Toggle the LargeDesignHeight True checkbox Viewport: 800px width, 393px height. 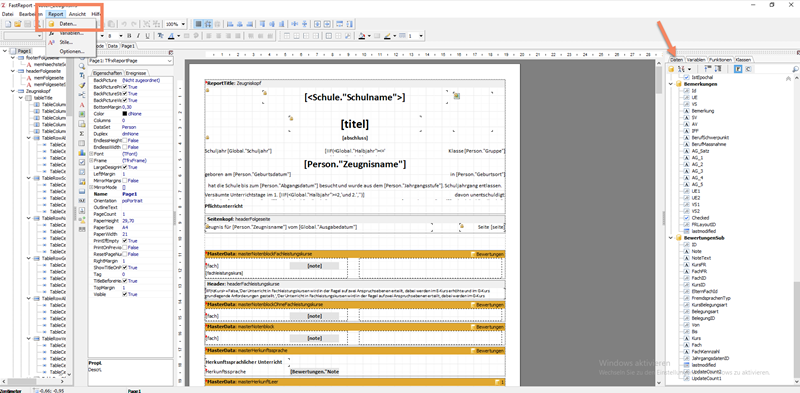point(124,167)
